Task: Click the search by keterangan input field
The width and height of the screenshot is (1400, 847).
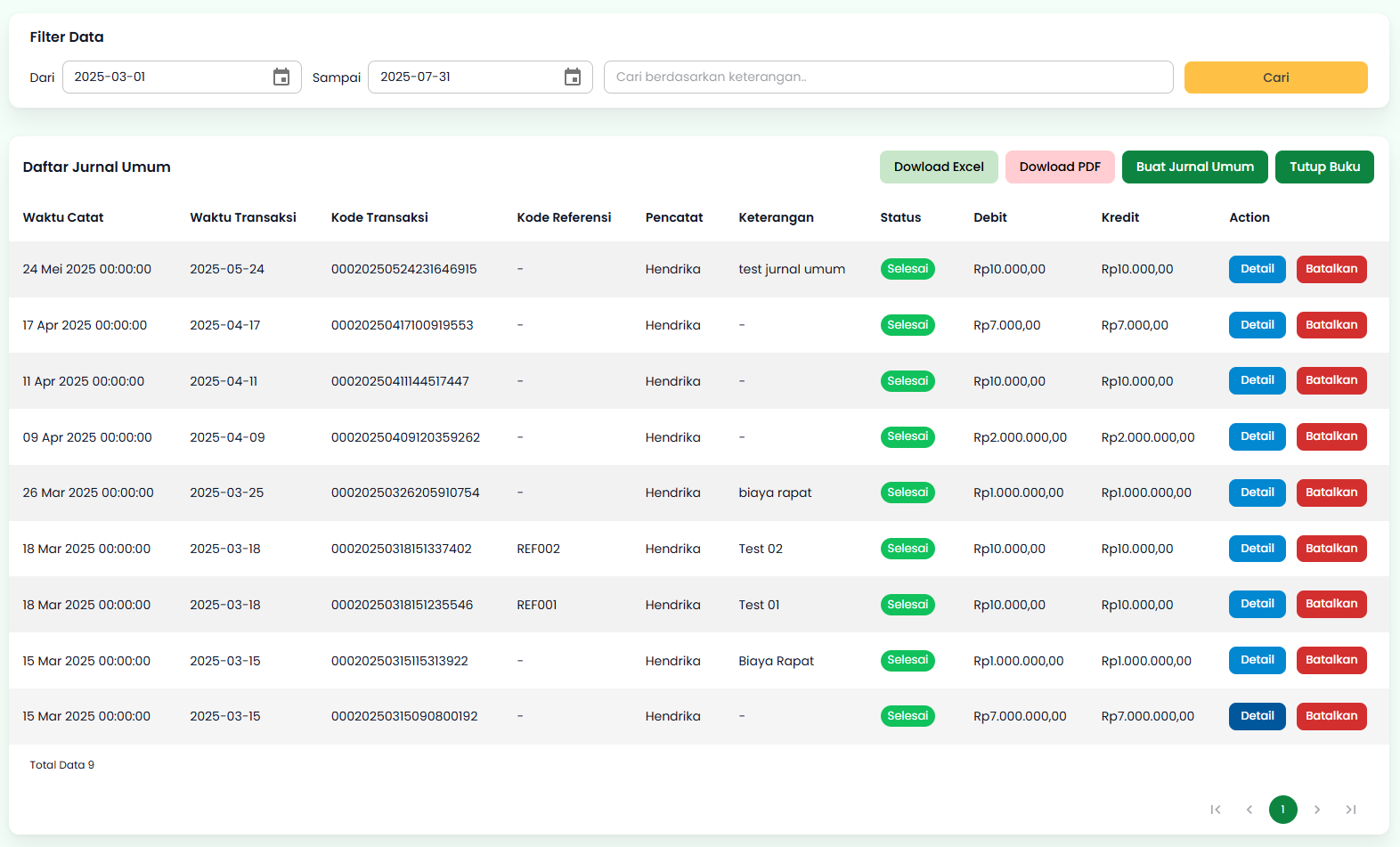Action: coord(888,77)
